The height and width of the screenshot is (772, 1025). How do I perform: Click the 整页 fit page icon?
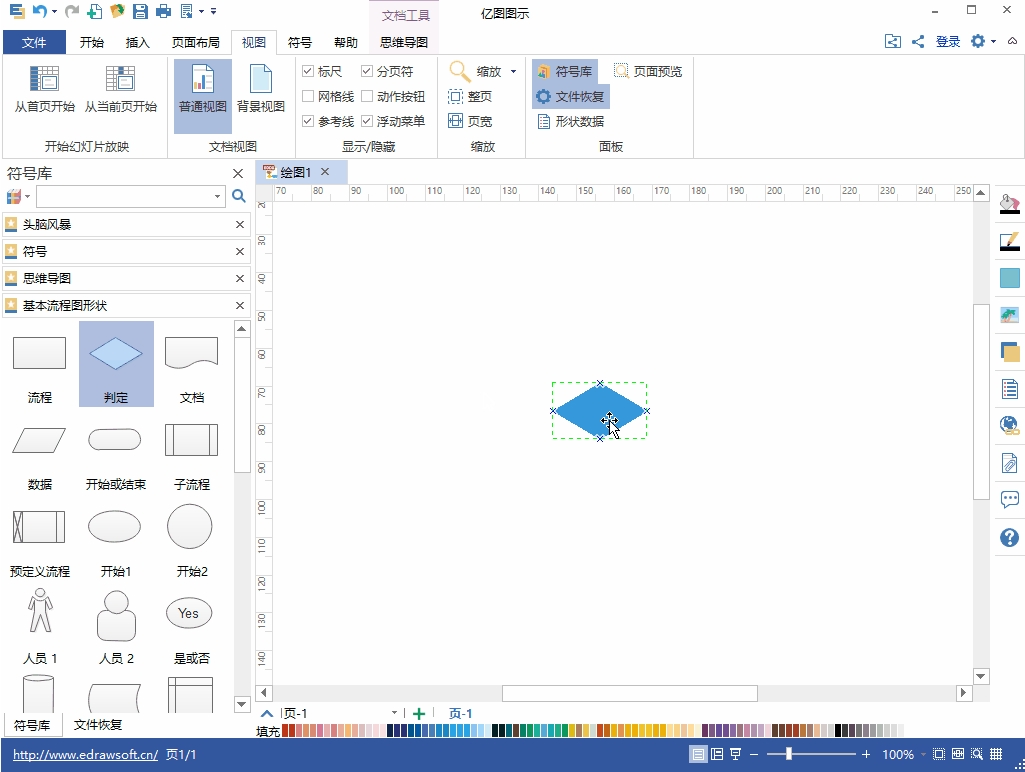[x=456, y=97]
